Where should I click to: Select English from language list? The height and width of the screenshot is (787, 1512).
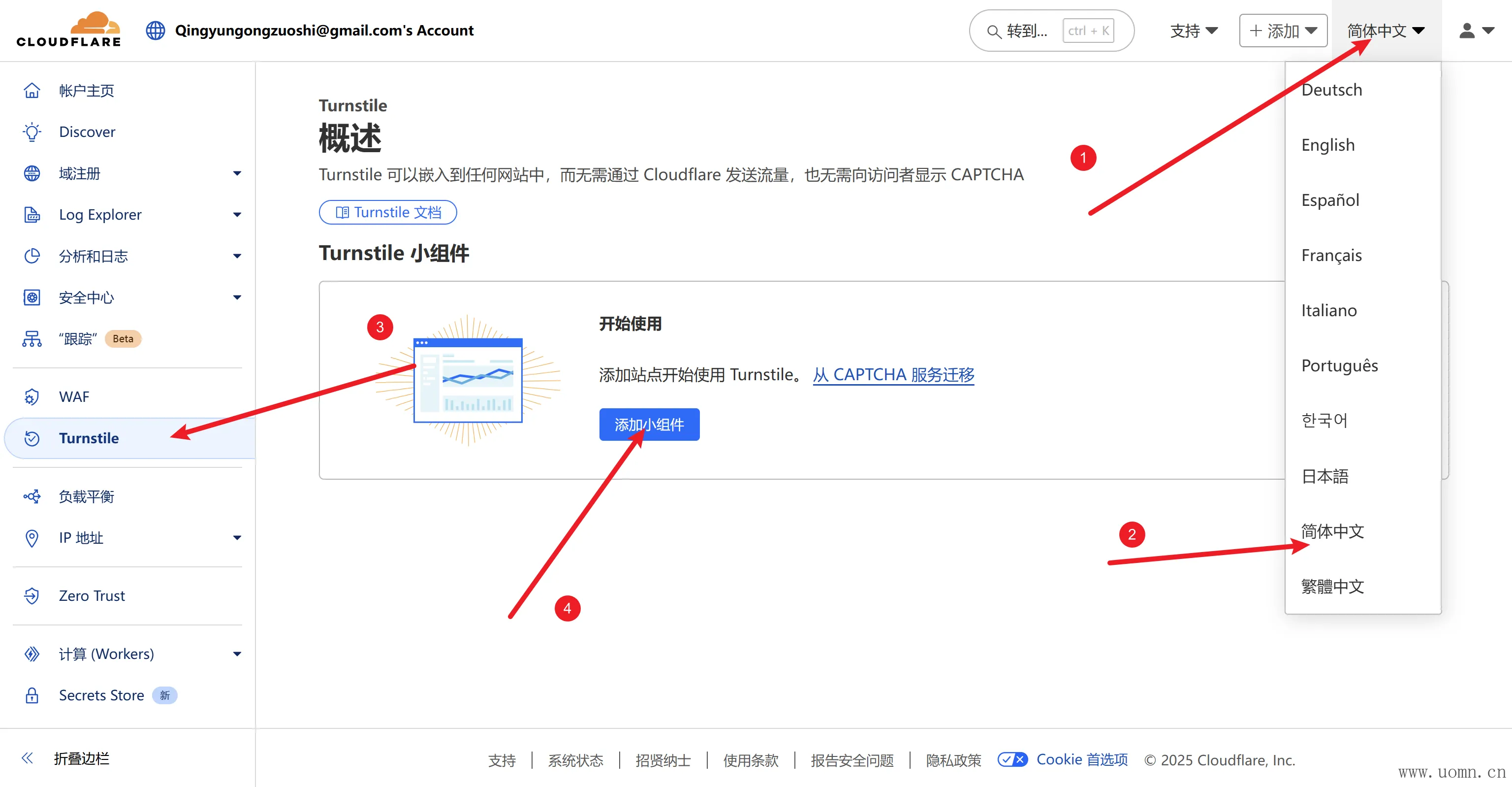1328,145
